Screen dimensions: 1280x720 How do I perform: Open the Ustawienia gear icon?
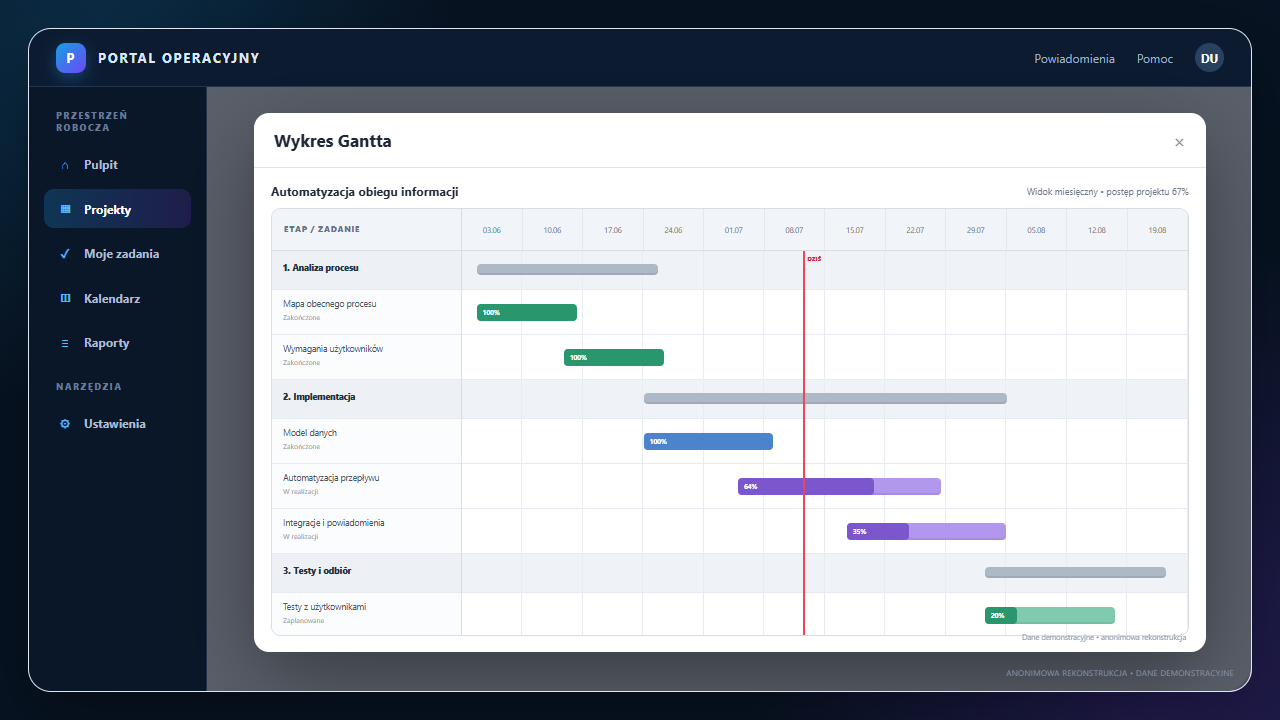click(65, 424)
